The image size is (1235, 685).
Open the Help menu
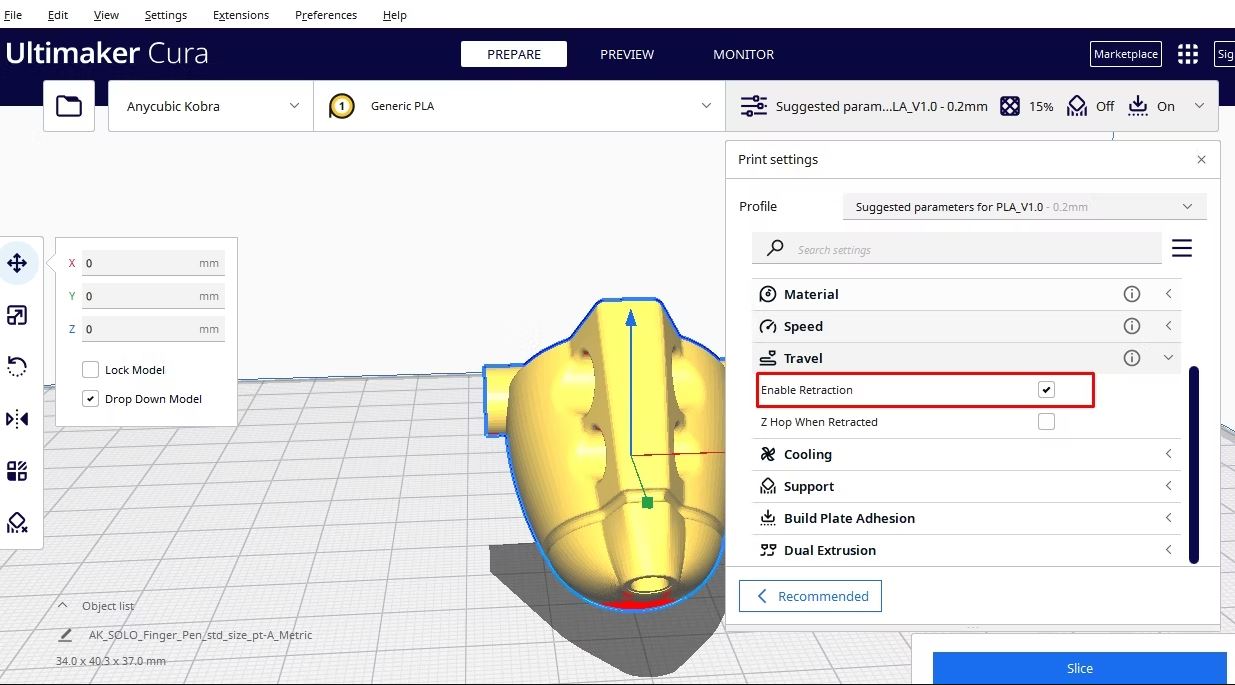(x=395, y=15)
